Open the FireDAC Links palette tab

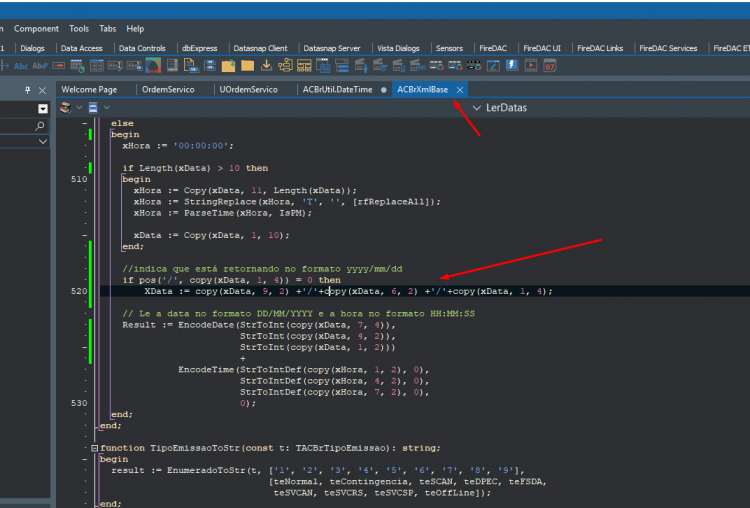point(600,48)
